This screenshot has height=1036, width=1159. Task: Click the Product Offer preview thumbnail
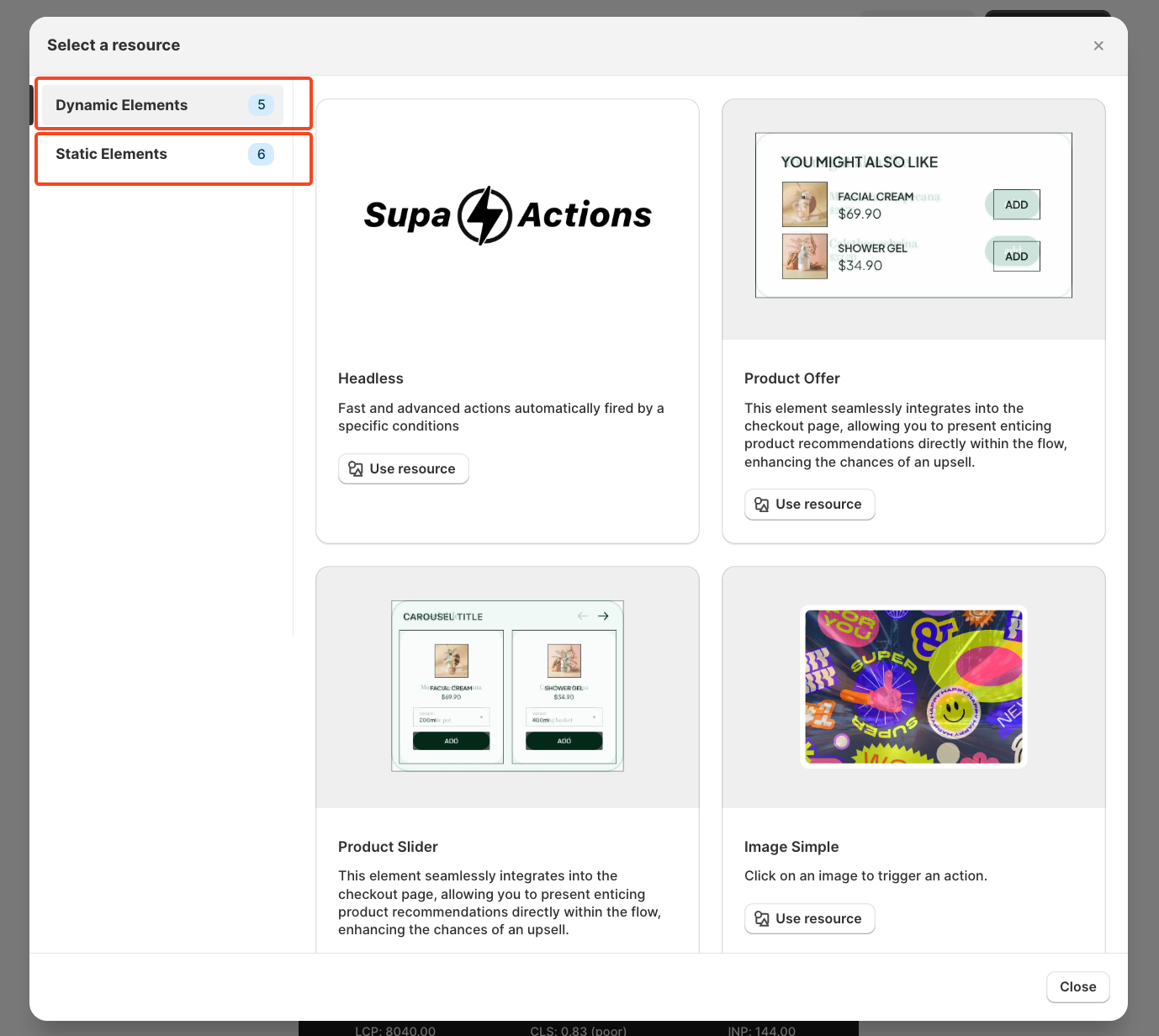[913, 215]
